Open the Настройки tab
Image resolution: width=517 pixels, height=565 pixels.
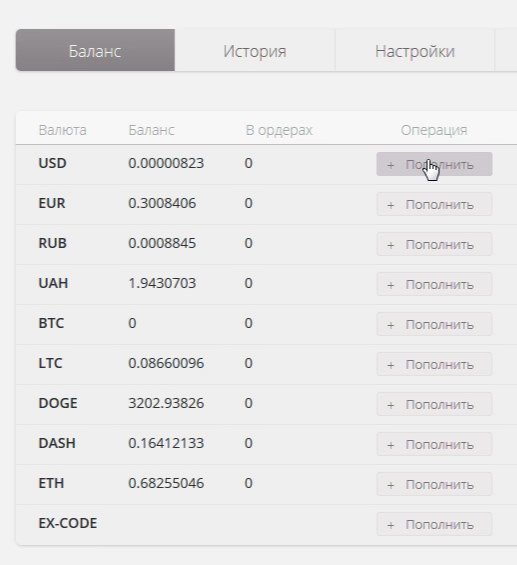pyautogui.click(x=415, y=50)
